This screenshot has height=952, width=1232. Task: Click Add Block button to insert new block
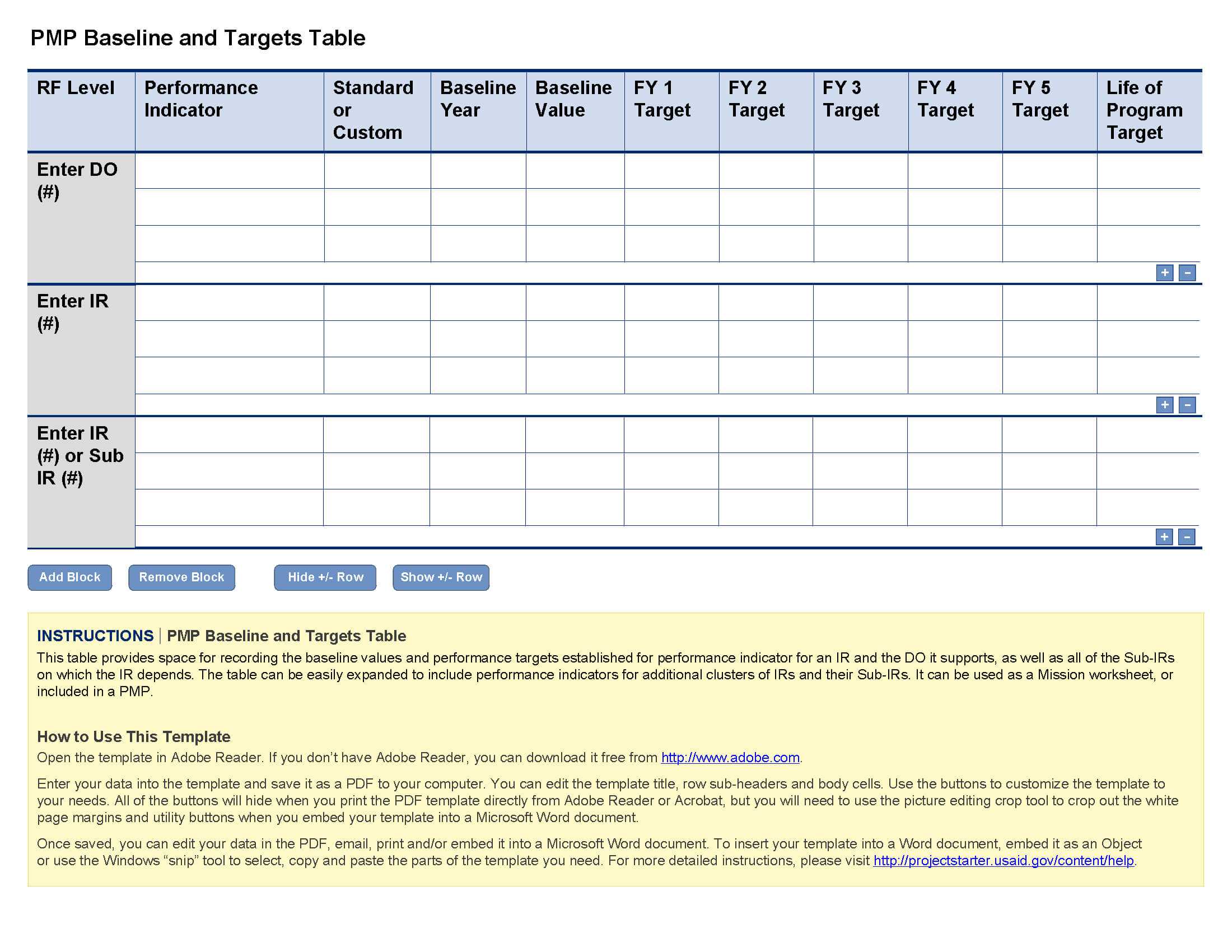point(68,577)
